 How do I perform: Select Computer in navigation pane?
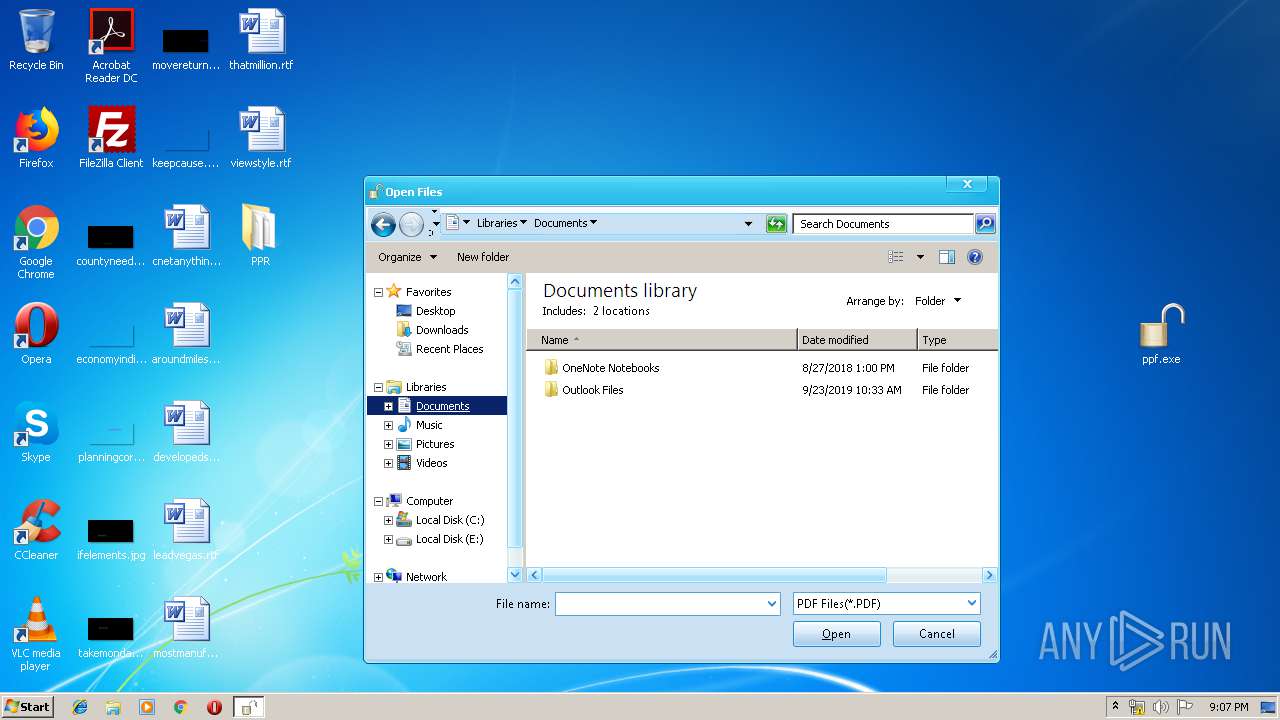(429, 501)
